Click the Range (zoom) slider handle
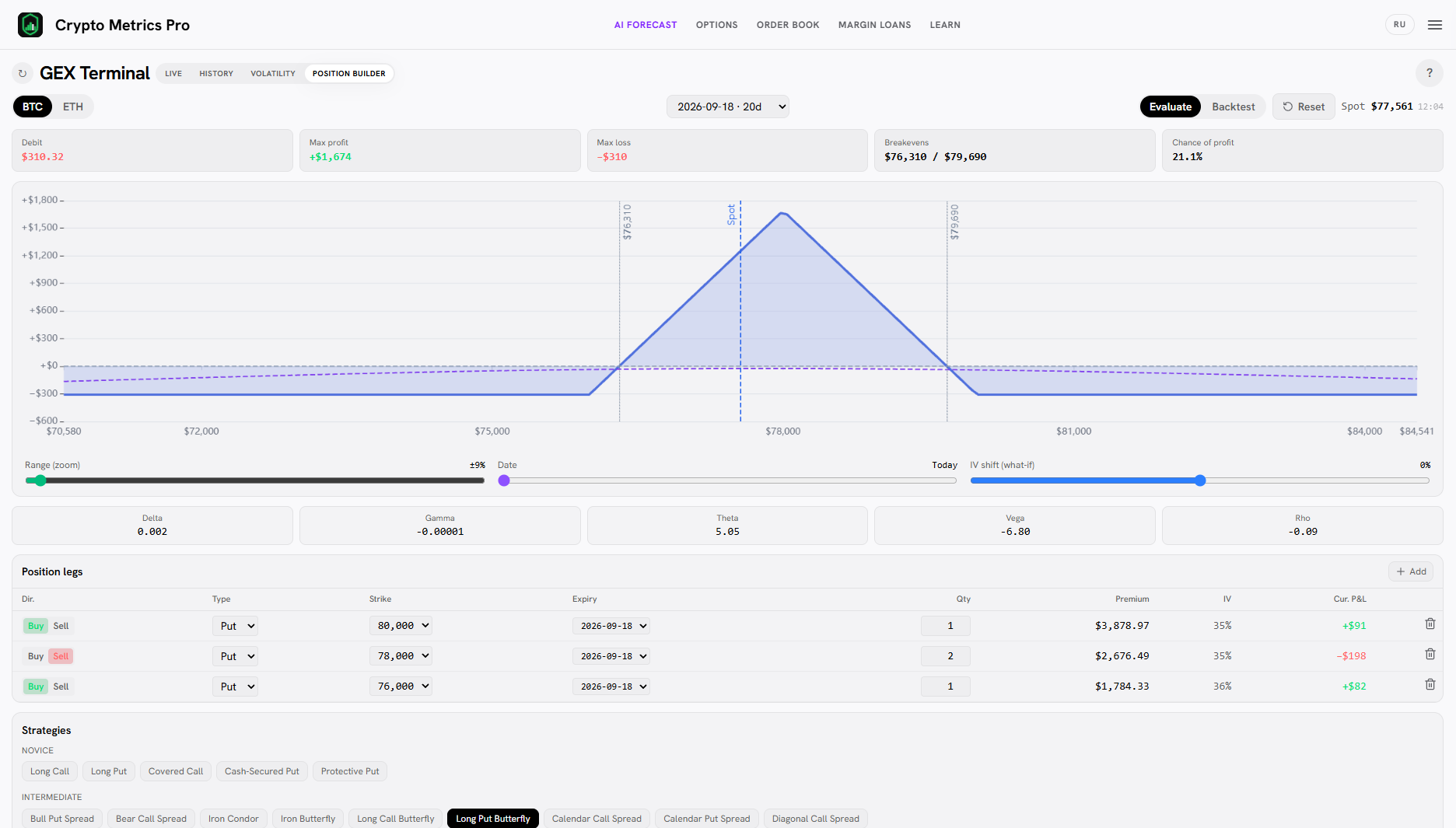The height and width of the screenshot is (828, 1456). tap(40, 480)
